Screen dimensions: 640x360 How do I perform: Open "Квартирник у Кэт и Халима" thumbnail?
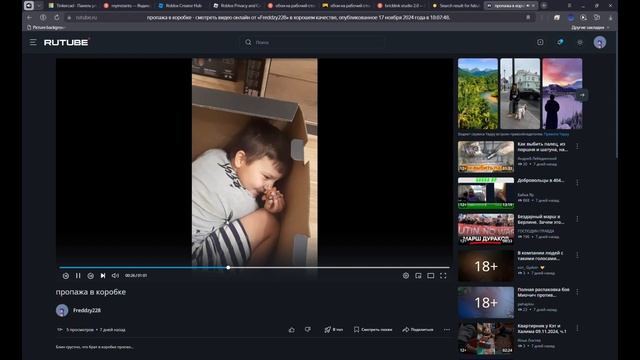coord(486,339)
